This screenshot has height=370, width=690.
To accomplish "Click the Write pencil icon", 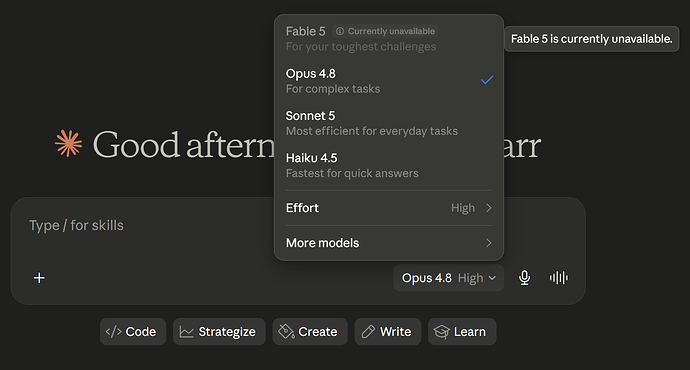I will pyautogui.click(x=368, y=332).
